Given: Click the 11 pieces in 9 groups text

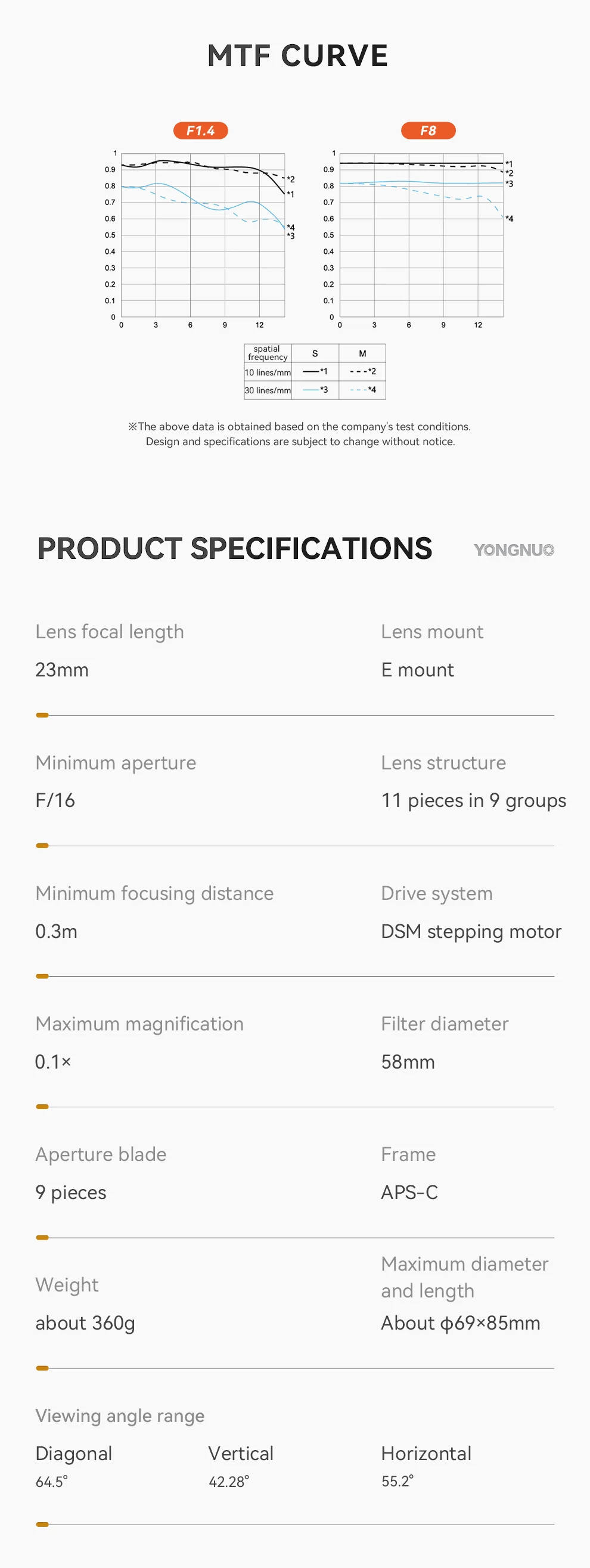Looking at the screenshot, I should click(x=474, y=800).
